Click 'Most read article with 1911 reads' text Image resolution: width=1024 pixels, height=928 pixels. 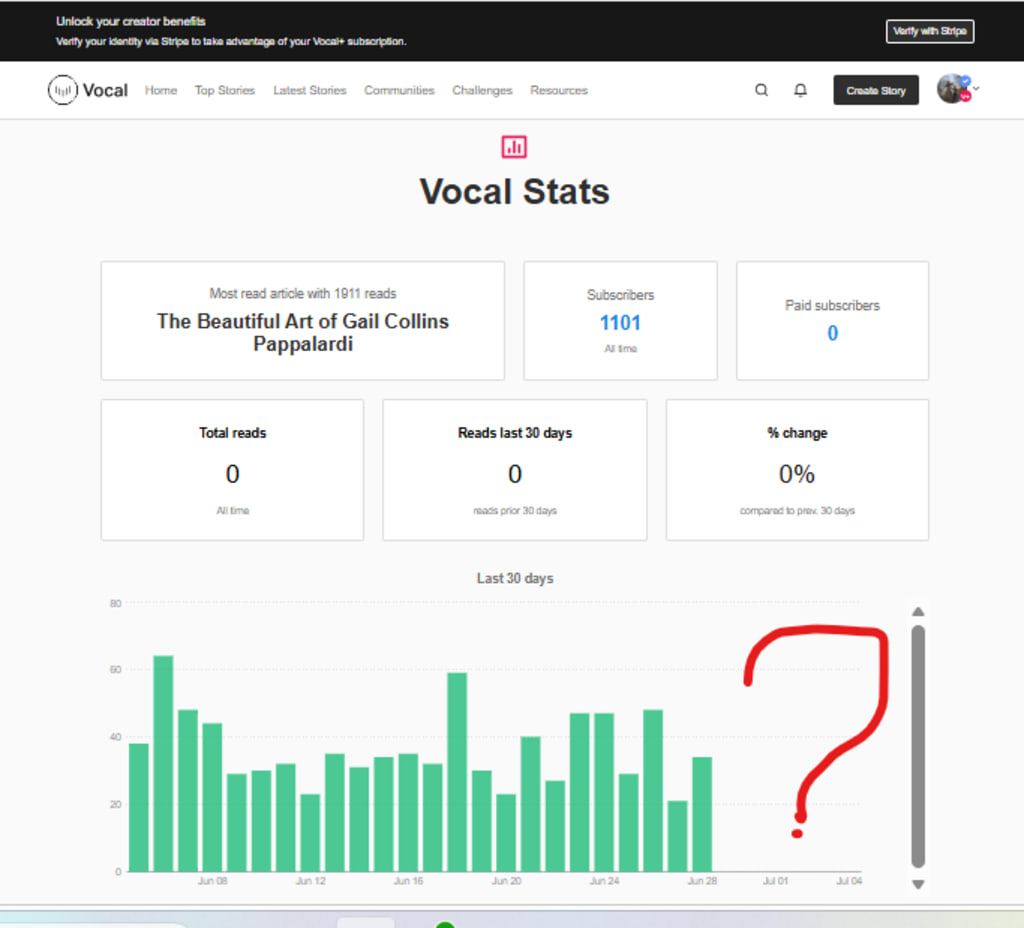[302, 294]
